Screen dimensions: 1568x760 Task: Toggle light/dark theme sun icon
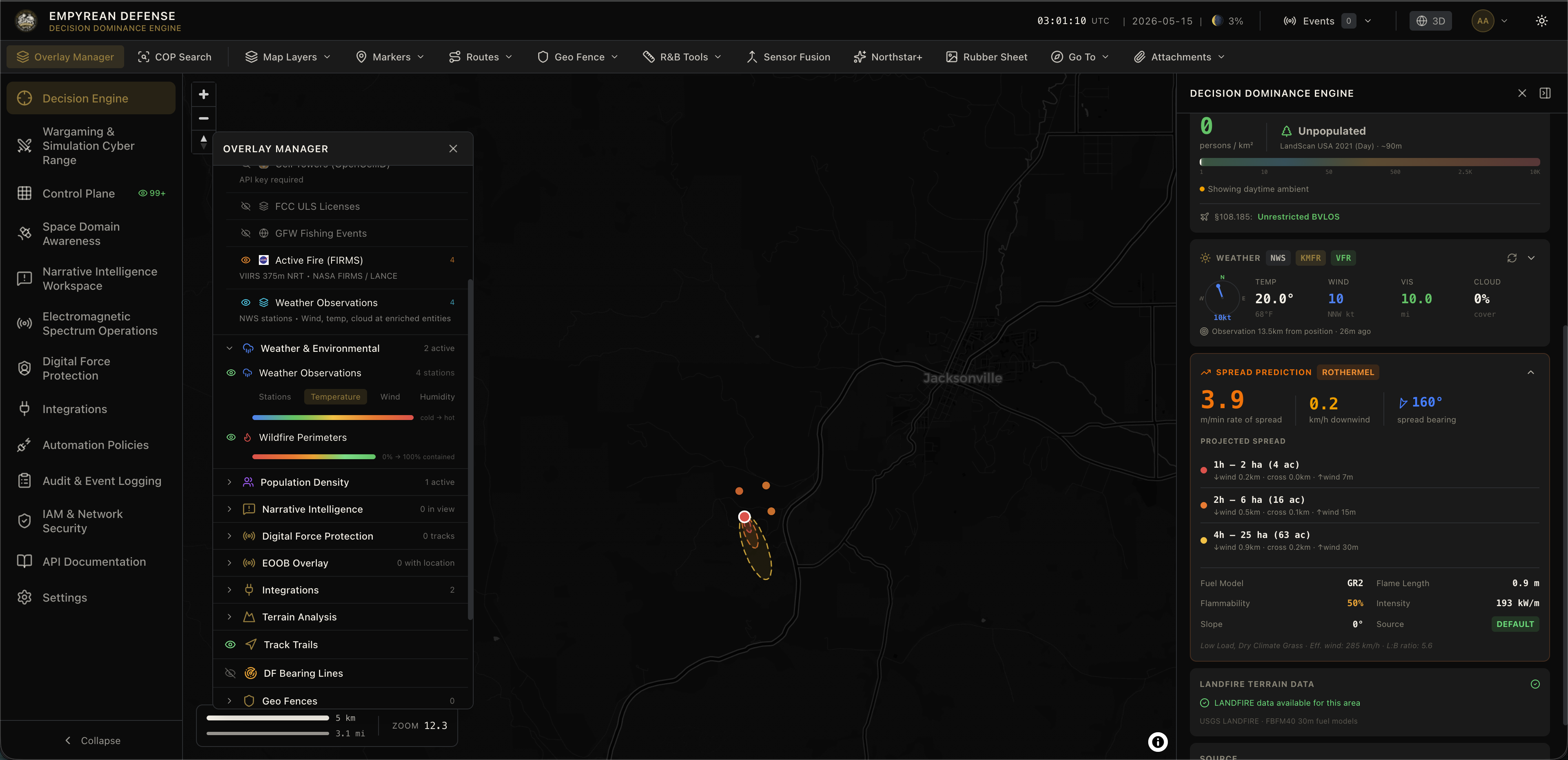[x=1542, y=21]
